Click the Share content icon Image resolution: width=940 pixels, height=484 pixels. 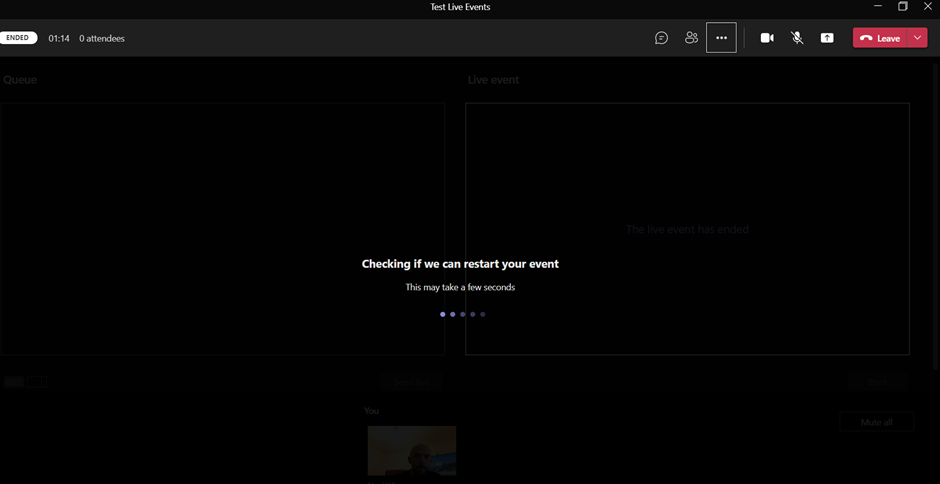(827, 38)
